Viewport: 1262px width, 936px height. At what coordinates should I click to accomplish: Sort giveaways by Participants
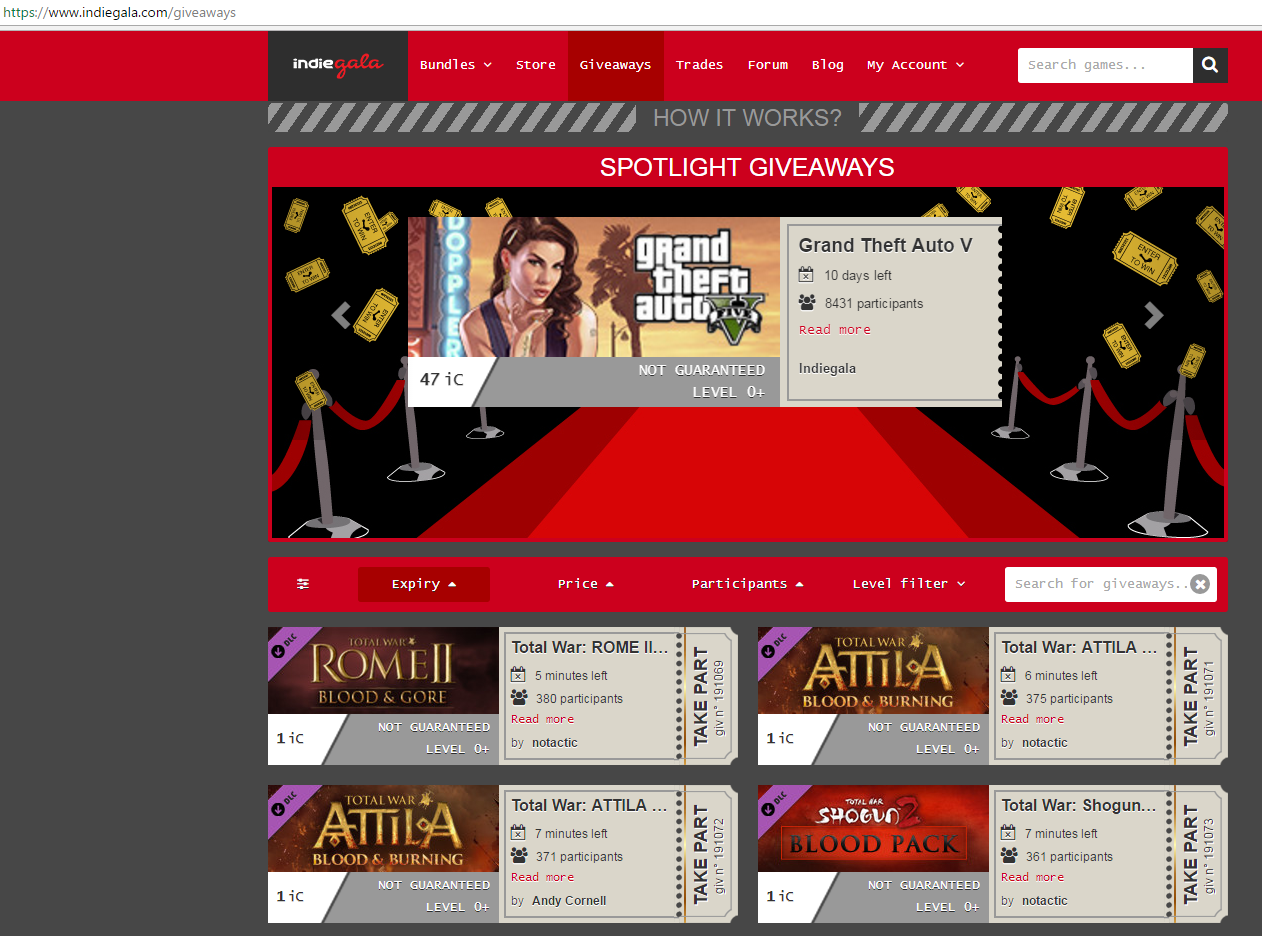pyautogui.click(x=748, y=584)
